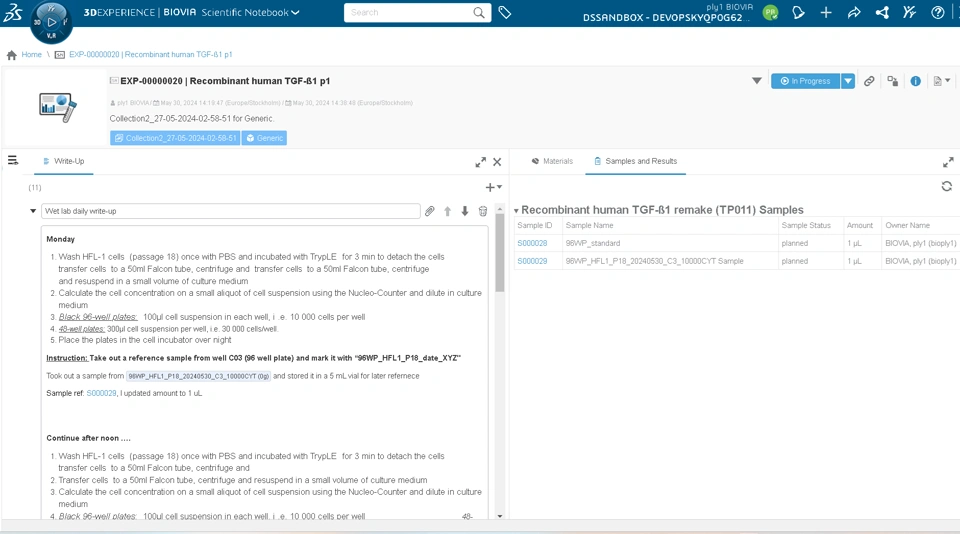Open the blue information icon
The width and height of the screenshot is (960, 534).
point(915,81)
